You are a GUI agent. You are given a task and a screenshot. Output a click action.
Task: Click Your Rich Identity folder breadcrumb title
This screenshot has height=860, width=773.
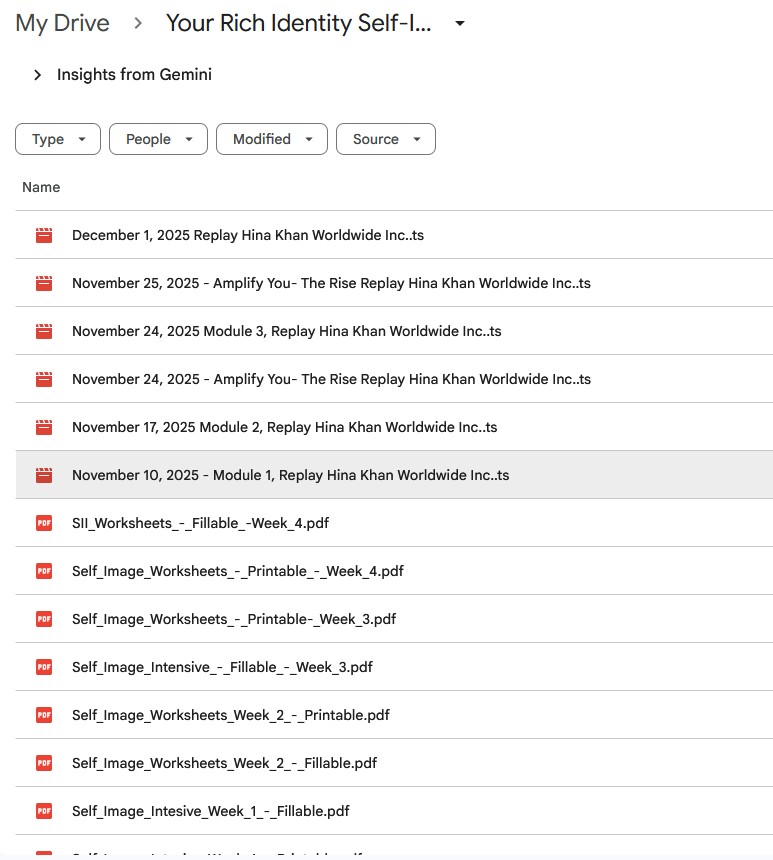click(298, 24)
